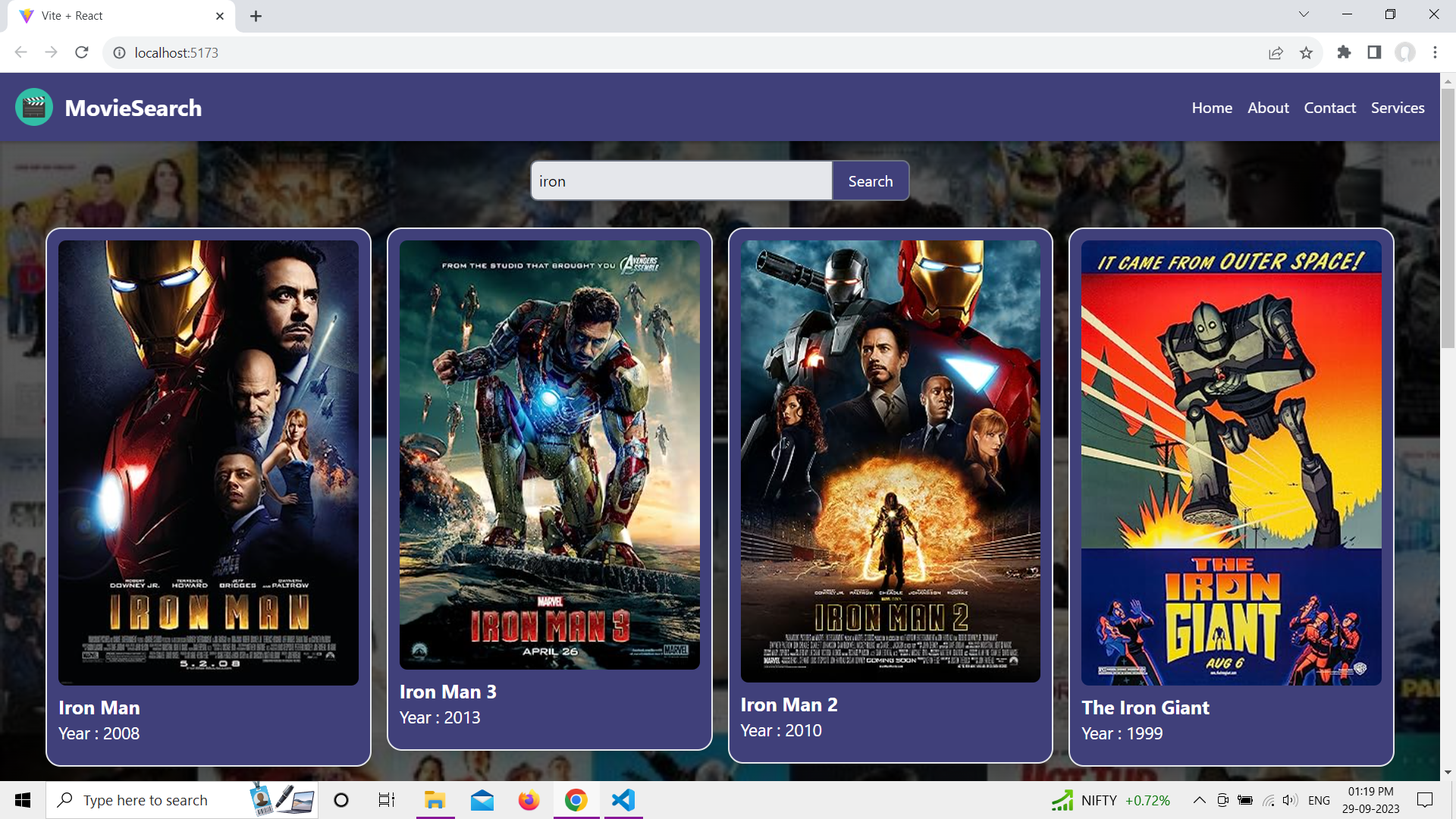This screenshot has height=819, width=1456.
Task: Click the 'Iron Man 3' title text
Action: pos(447,692)
